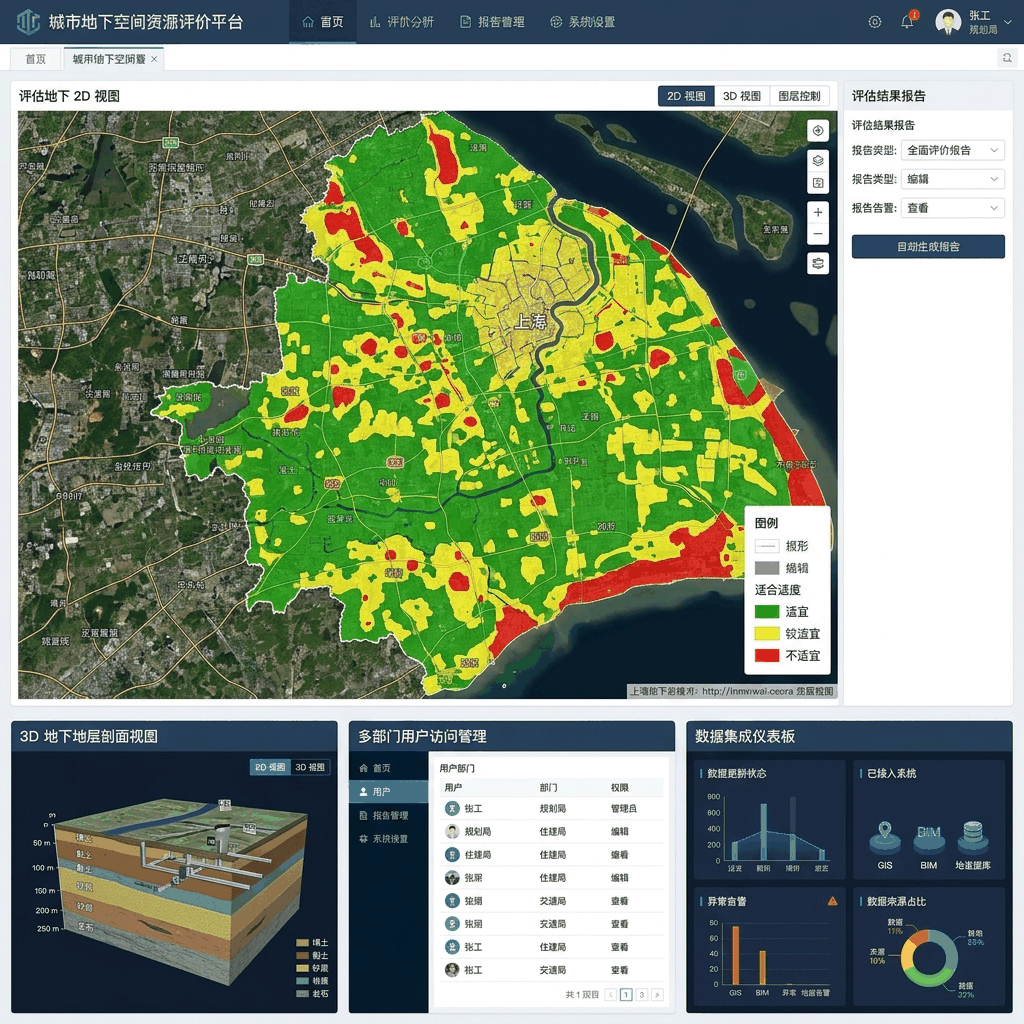
Task: Expand the 编辑 report type dropdown
Action: click(952, 179)
